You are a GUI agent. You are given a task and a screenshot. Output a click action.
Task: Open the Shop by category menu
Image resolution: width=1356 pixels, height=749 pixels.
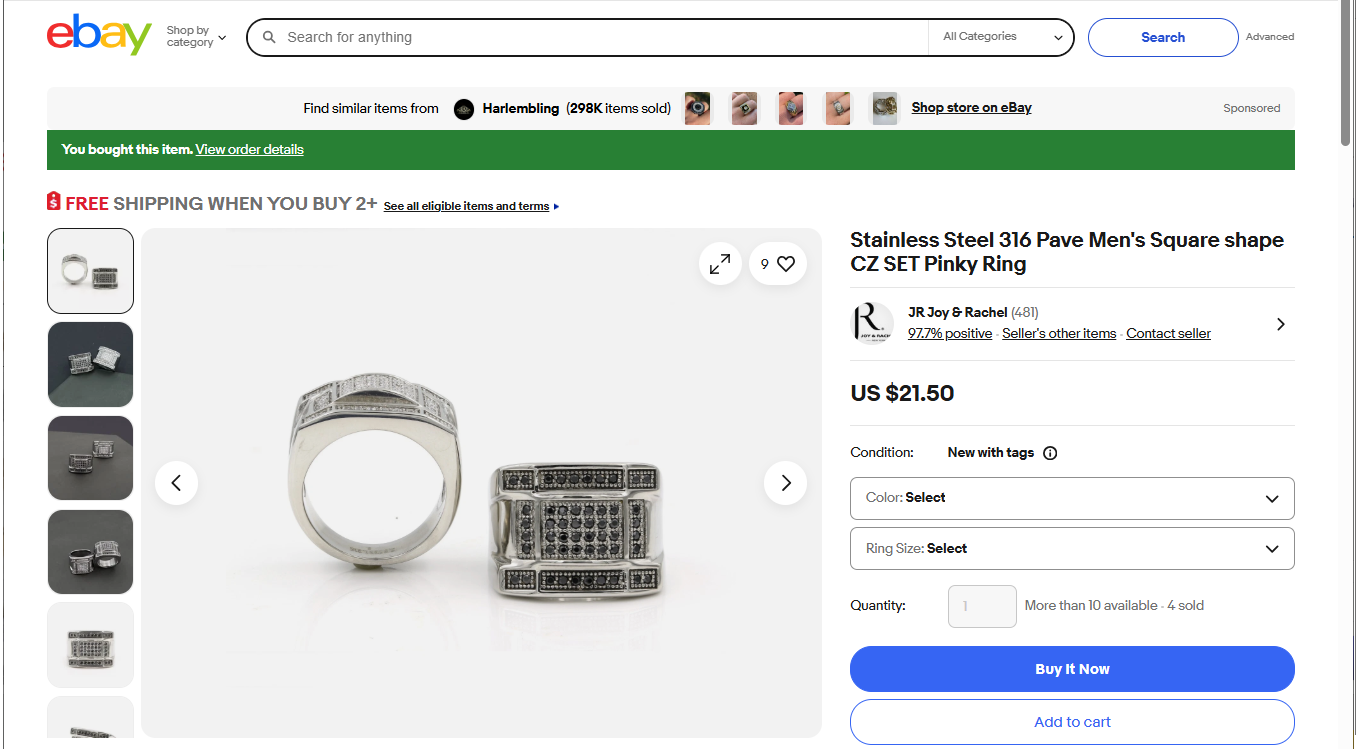(196, 37)
